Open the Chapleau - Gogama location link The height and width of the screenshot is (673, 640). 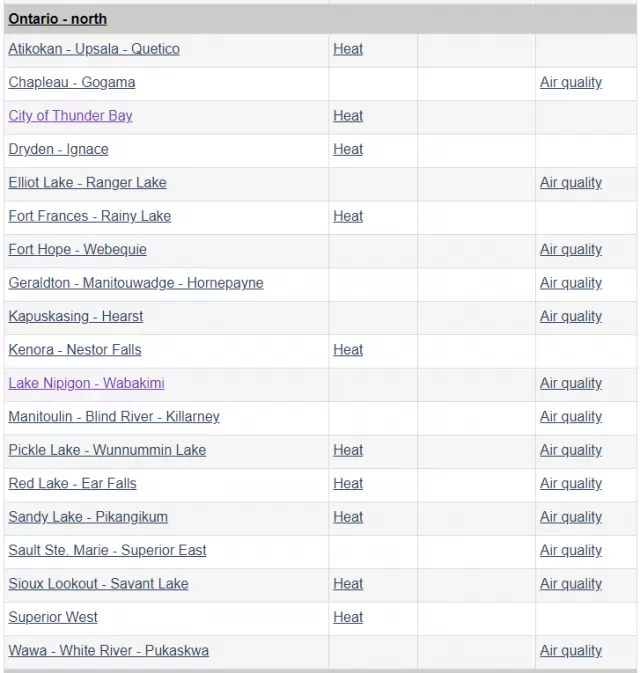point(72,82)
